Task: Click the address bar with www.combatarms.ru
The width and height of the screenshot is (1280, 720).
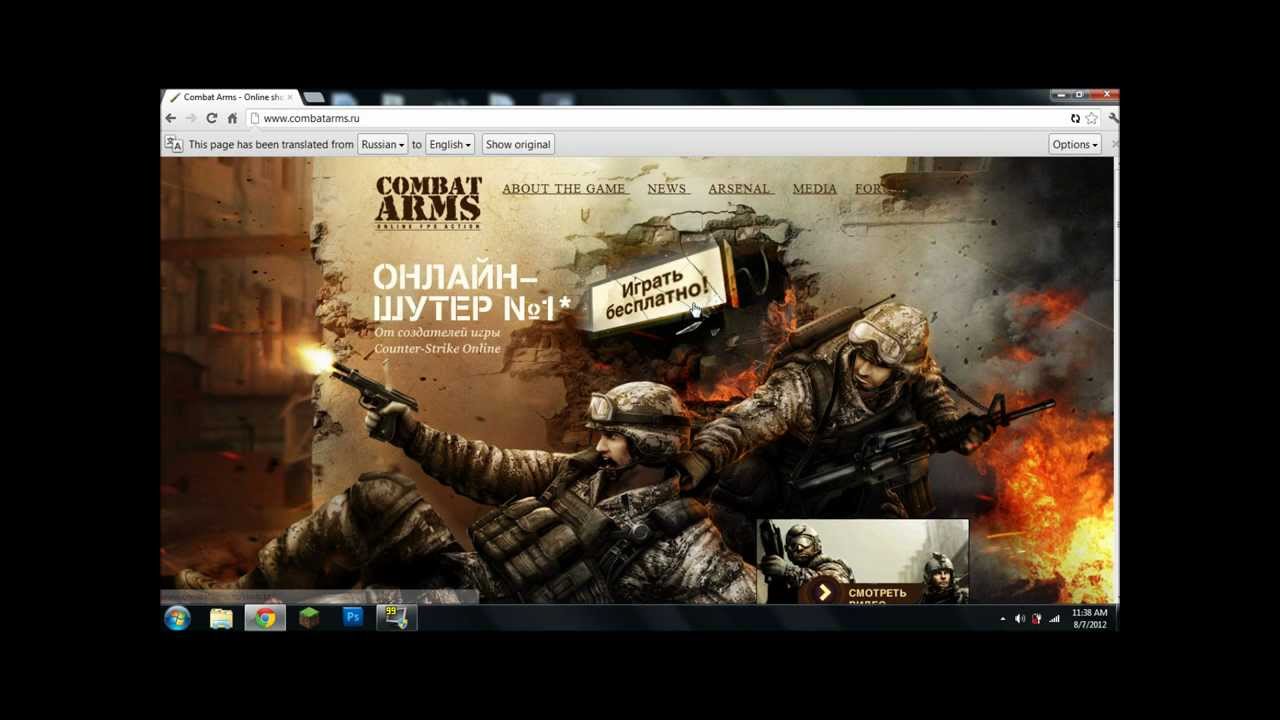Action: [655, 118]
